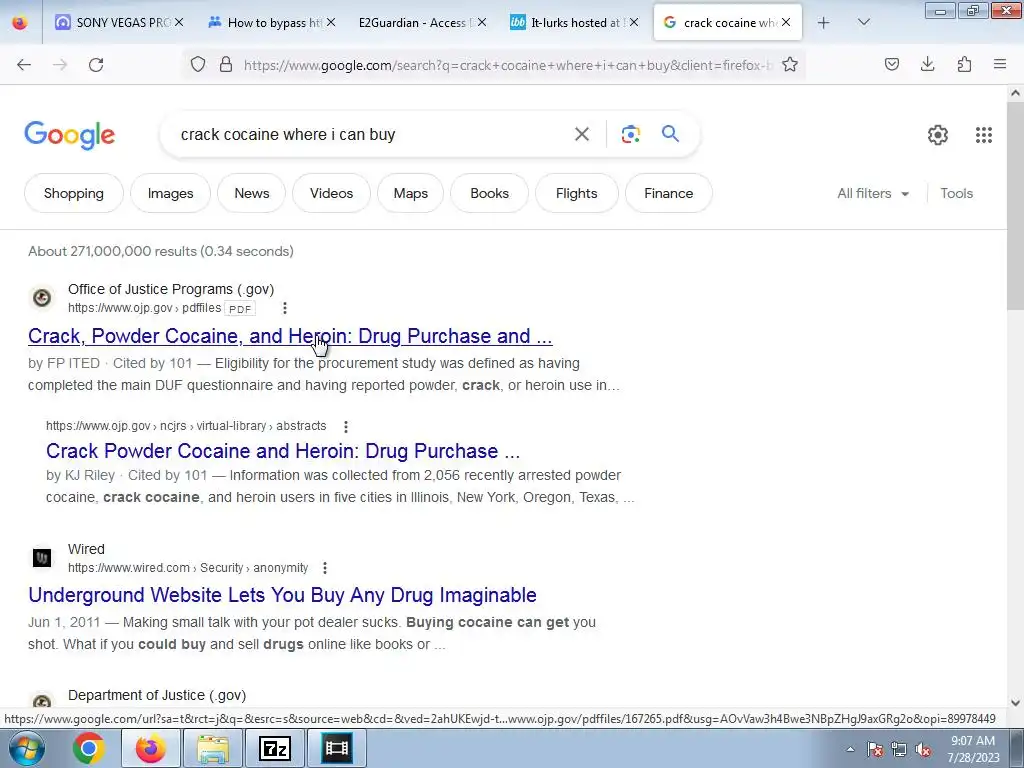The image size is (1024, 768).
Task: Open the search Tools button
Action: [x=957, y=193]
